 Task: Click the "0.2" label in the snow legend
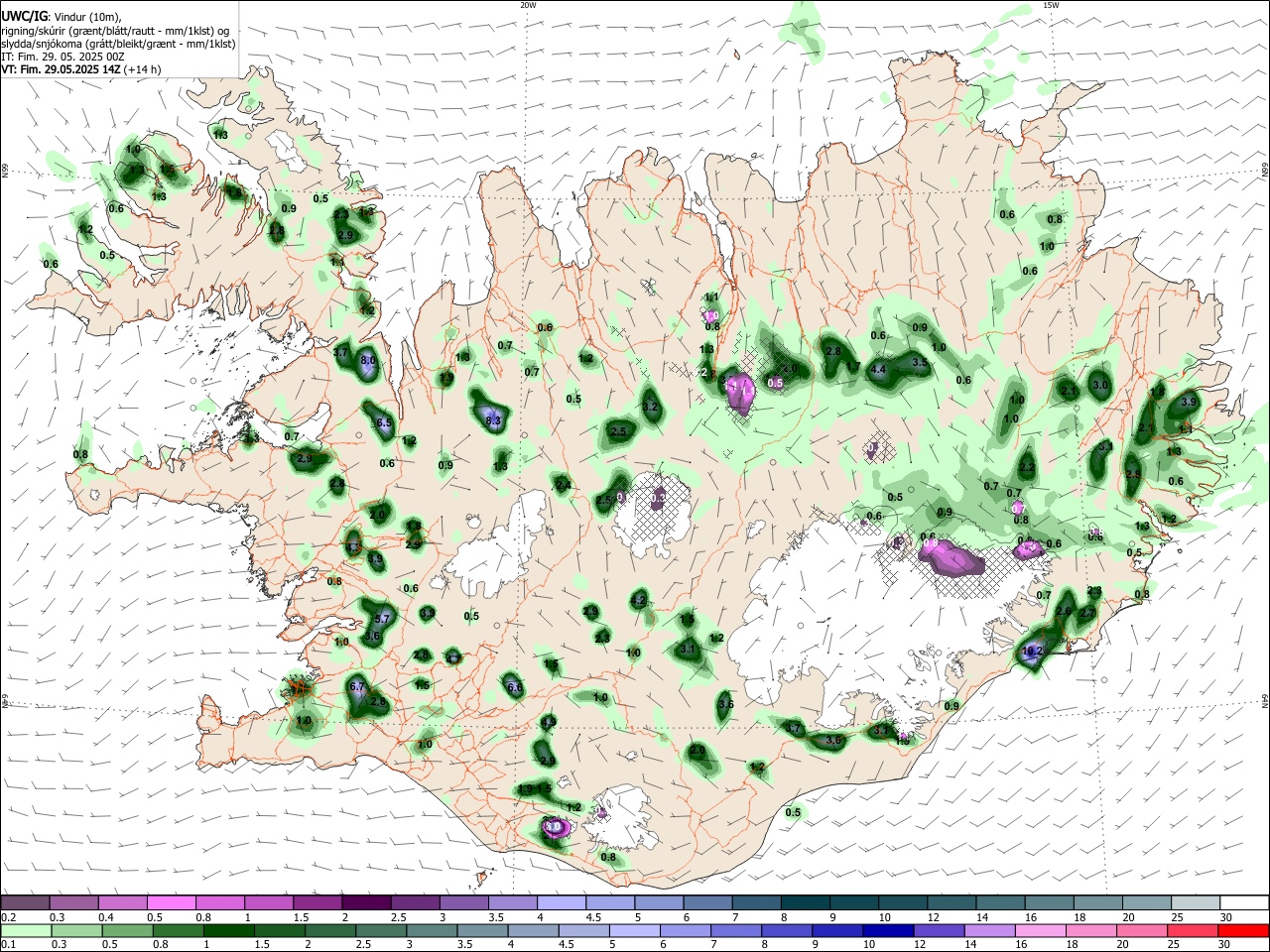click(8, 917)
